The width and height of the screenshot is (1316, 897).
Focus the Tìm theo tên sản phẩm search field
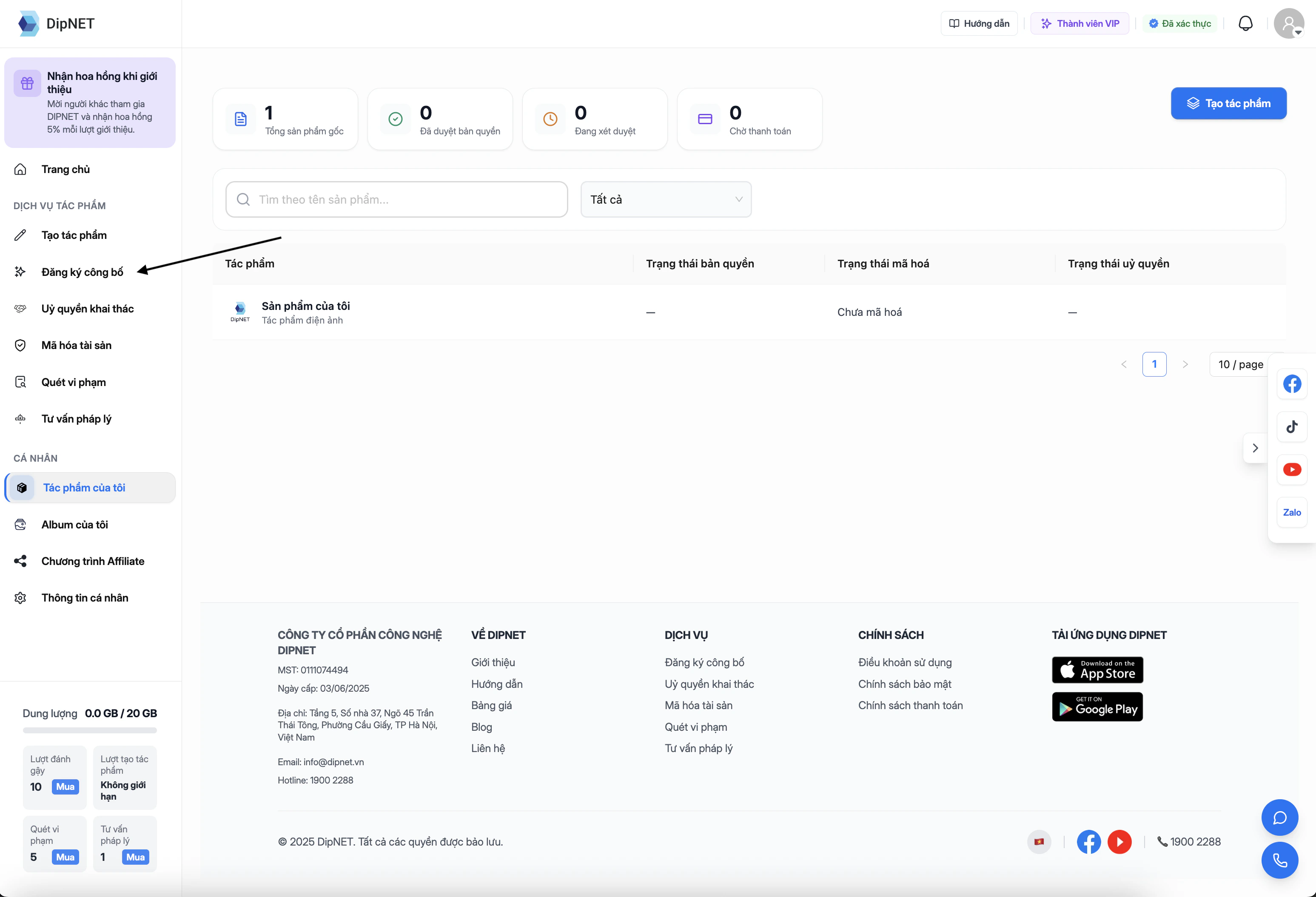[x=396, y=199]
